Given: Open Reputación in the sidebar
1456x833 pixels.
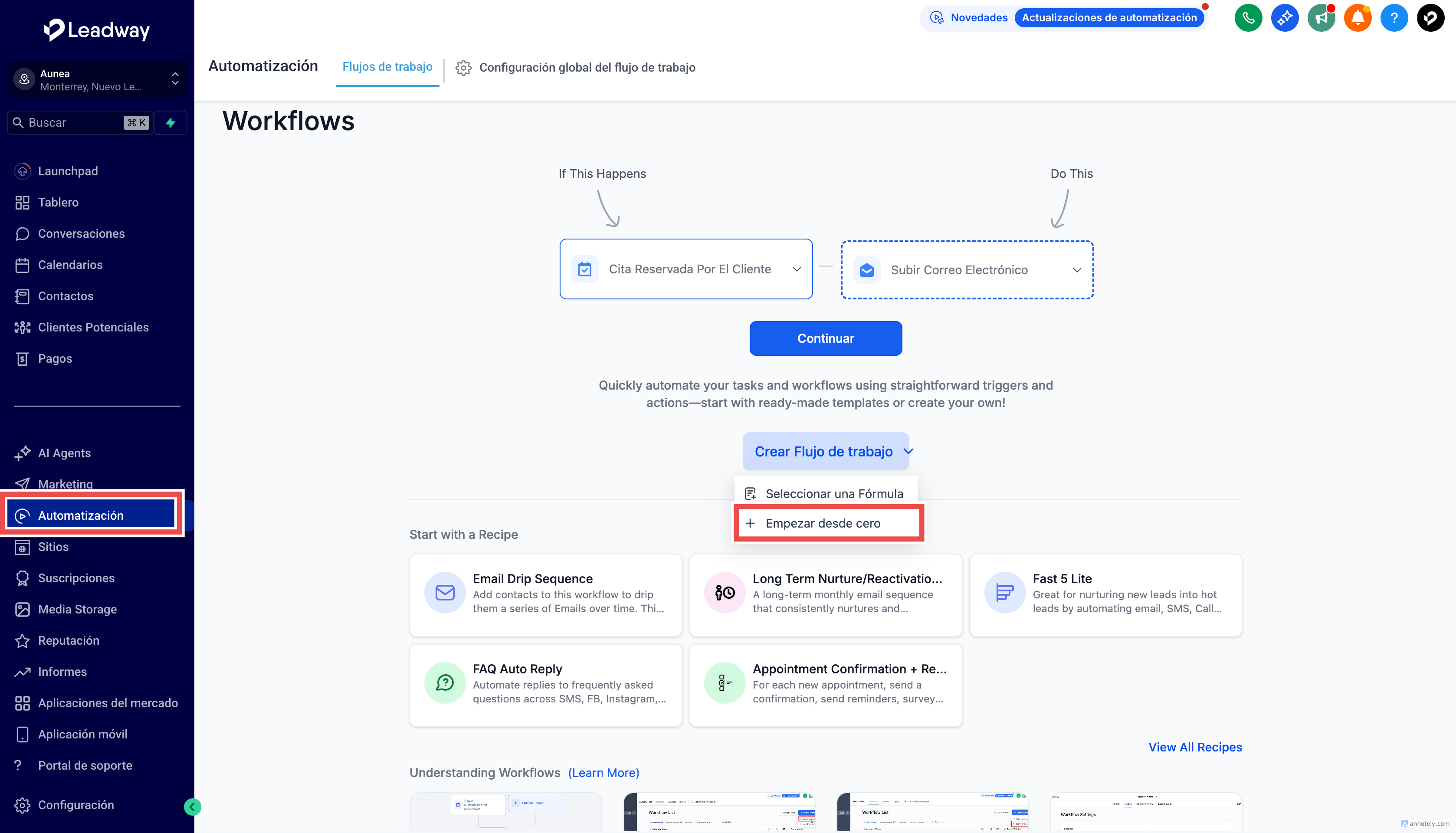Looking at the screenshot, I should [69, 640].
